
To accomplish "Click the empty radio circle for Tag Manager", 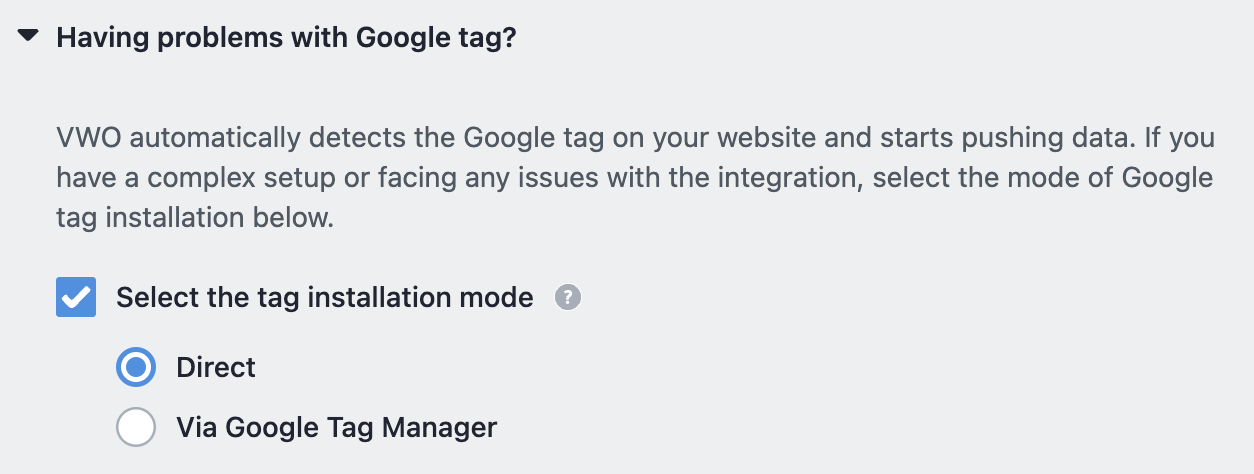I will coord(136,427).
